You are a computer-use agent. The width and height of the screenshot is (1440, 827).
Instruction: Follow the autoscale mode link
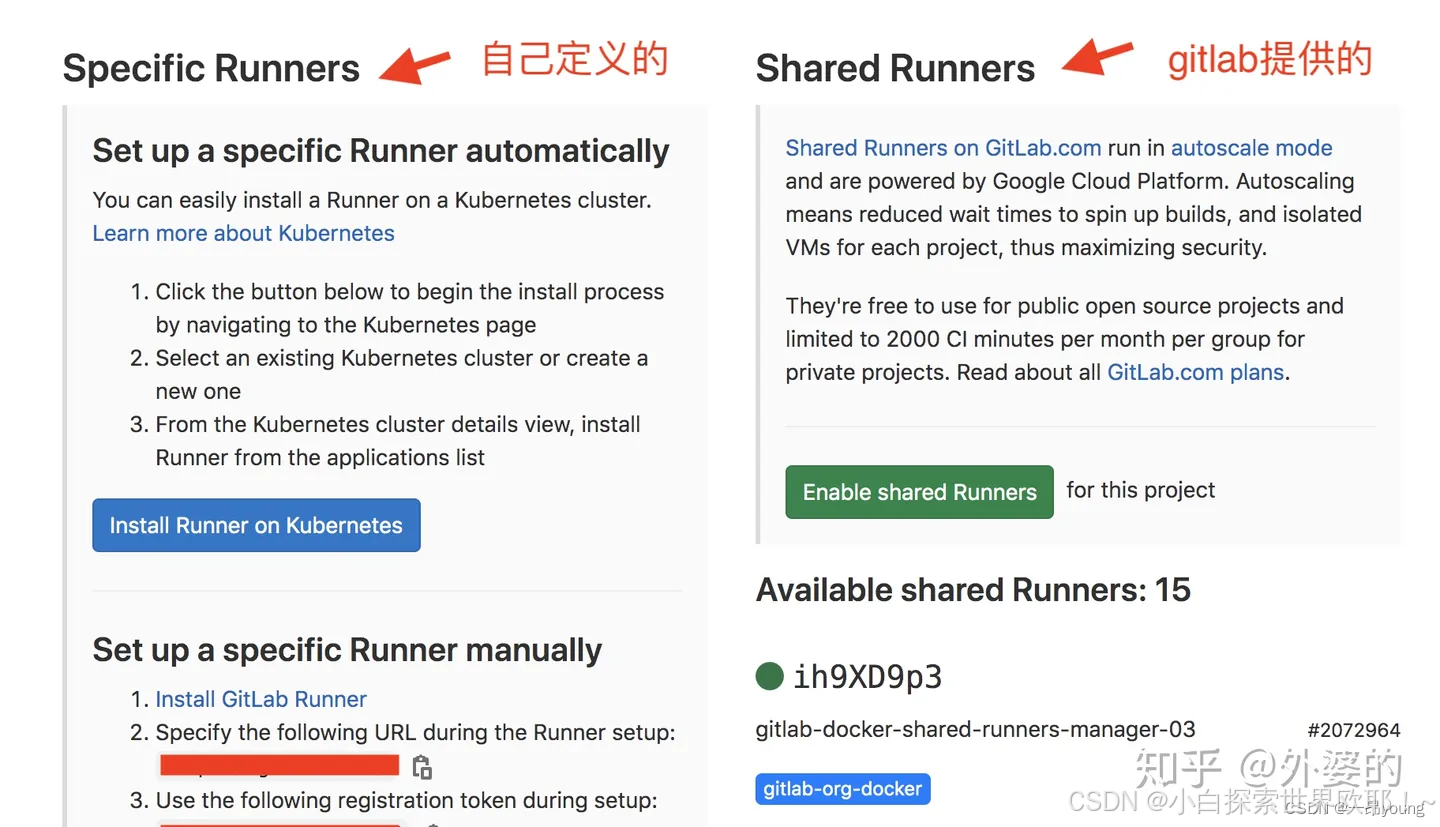tap(1251, 148)
